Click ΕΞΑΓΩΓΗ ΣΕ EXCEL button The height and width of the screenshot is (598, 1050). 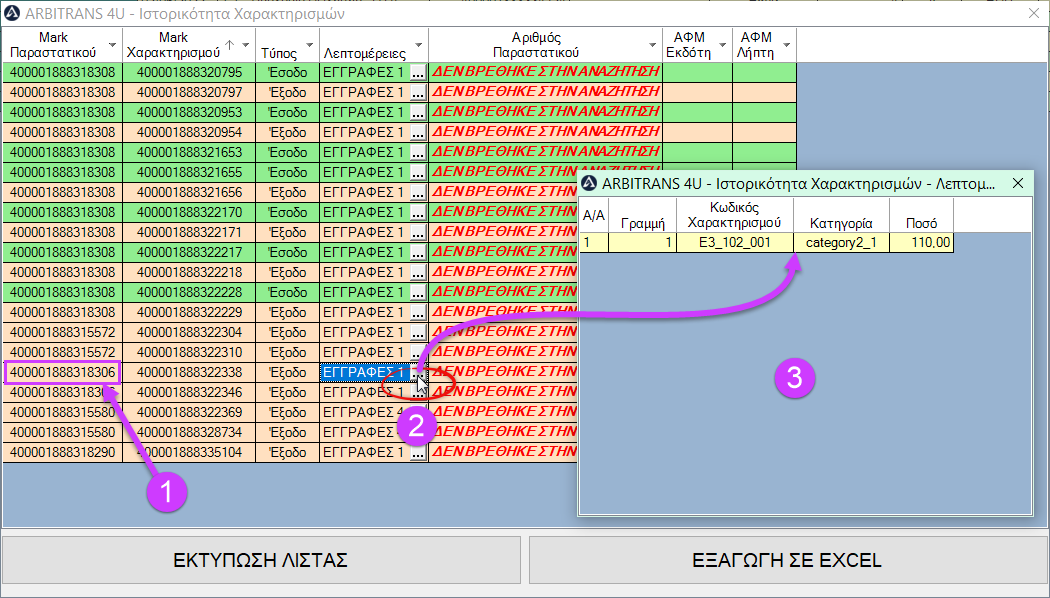[788, 560]
